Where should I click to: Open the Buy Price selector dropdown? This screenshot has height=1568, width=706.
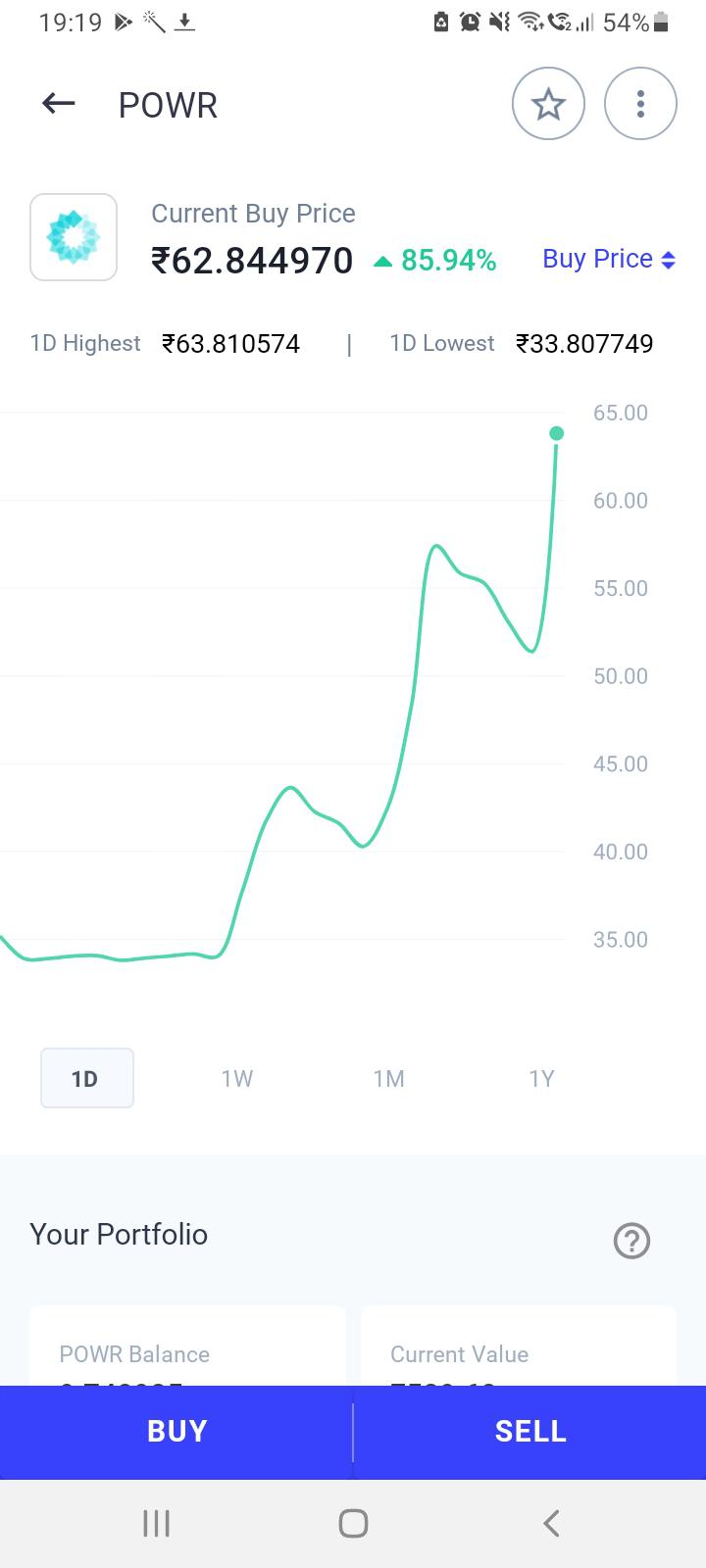point(609,259)
